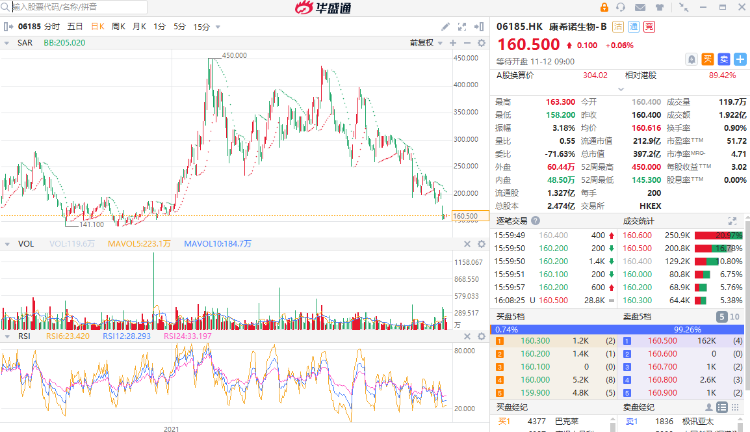Expand VOL indicator dropdown arrow

pyautogui.click(x=7, y=244)
